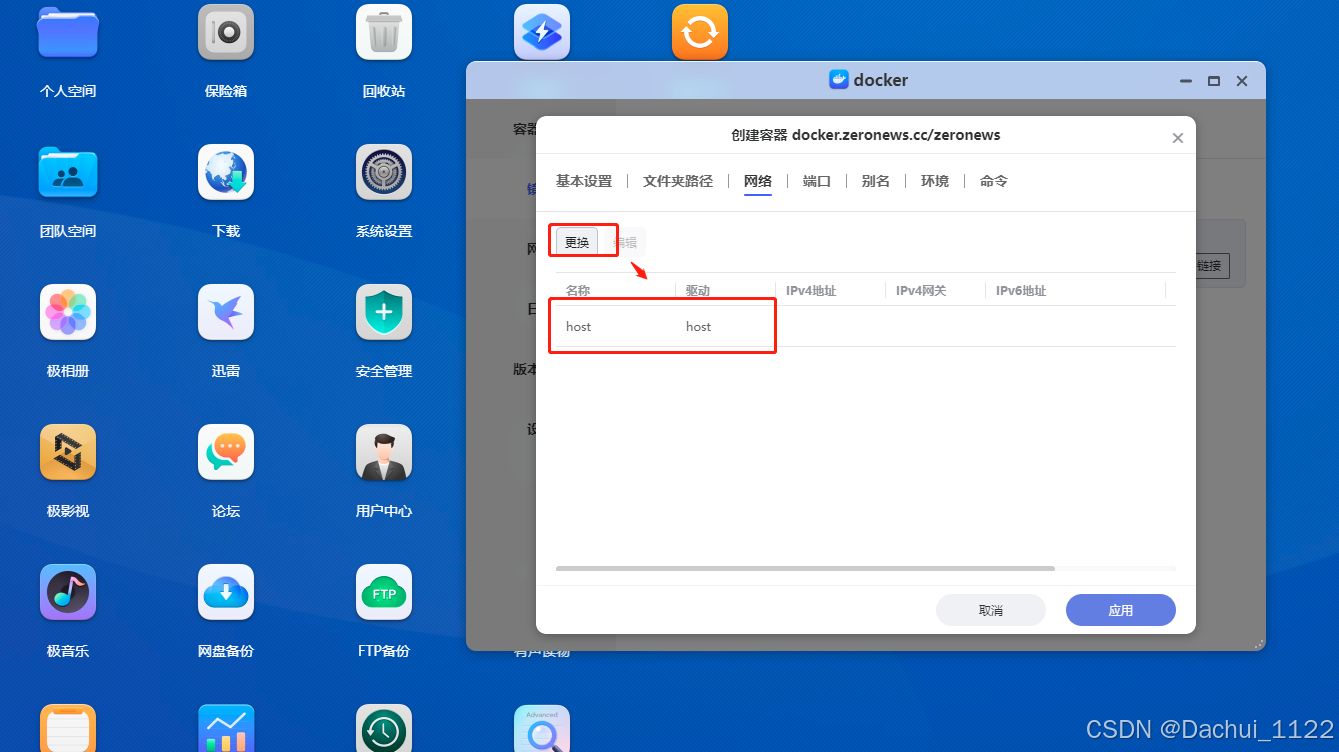Open the 用户中心 user icon
The image size is (1339, 752).
[384, 452]
